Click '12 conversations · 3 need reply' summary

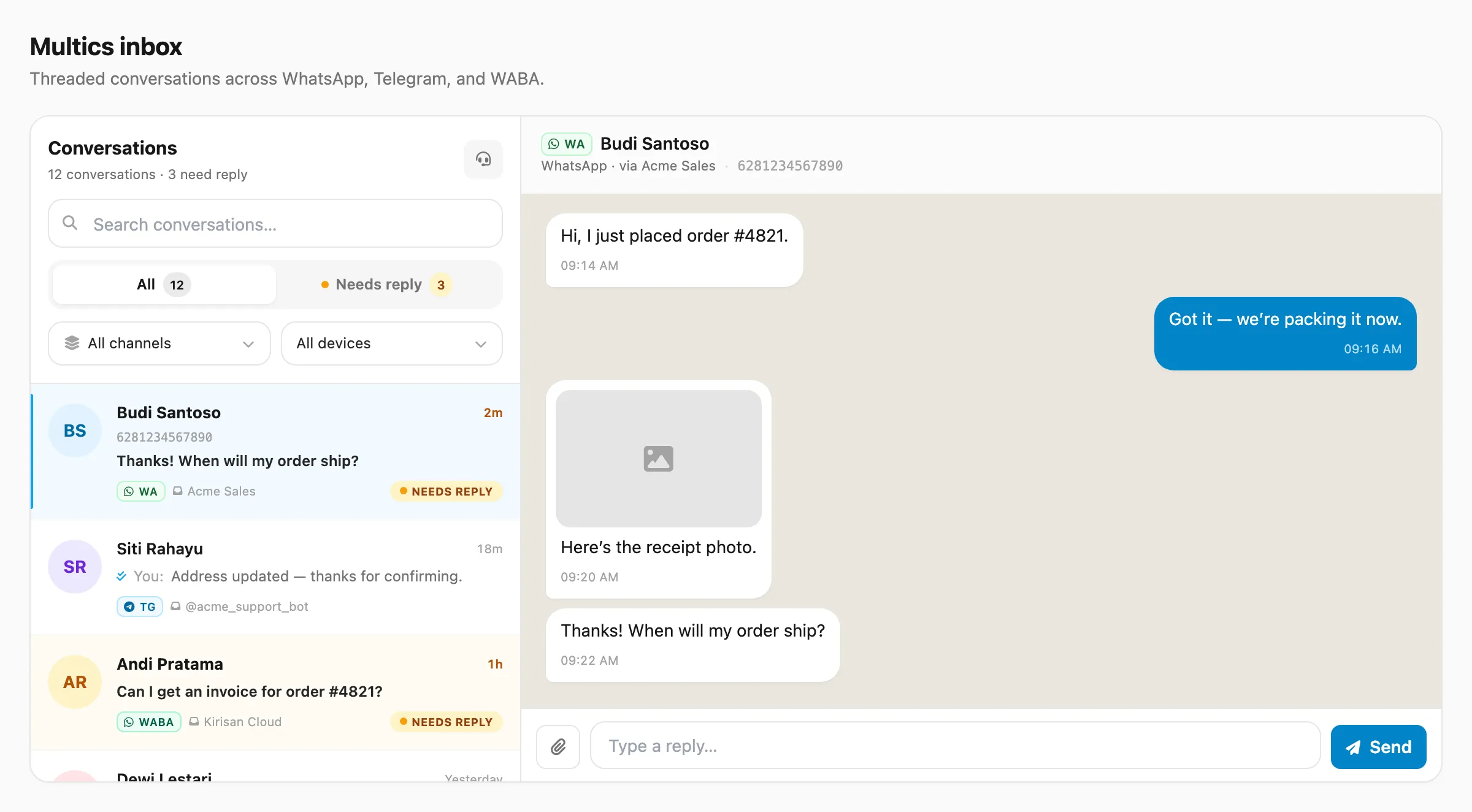[x=148, y=174]
